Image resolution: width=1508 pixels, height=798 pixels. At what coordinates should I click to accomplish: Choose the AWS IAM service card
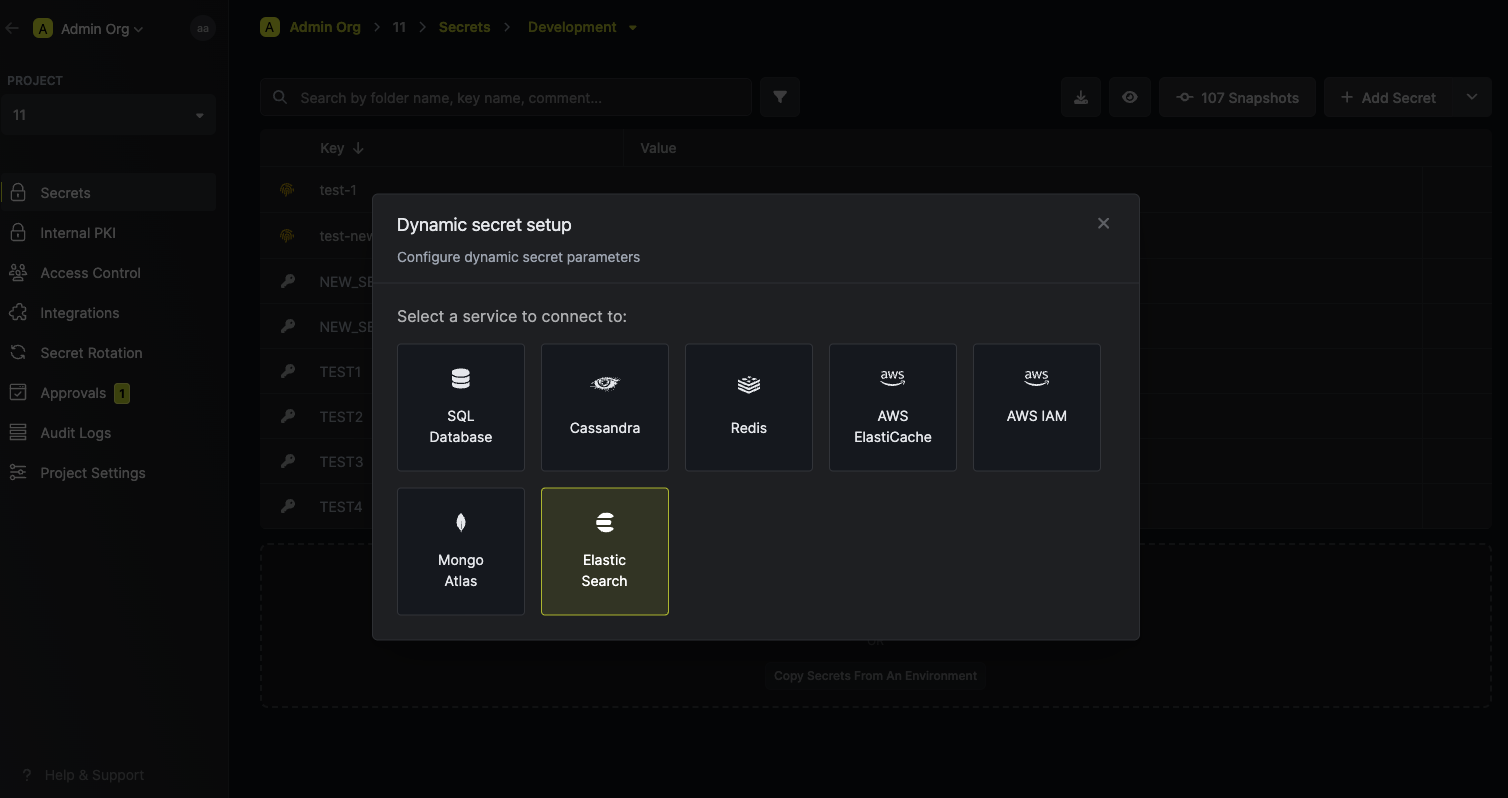tap(1037, 407)
